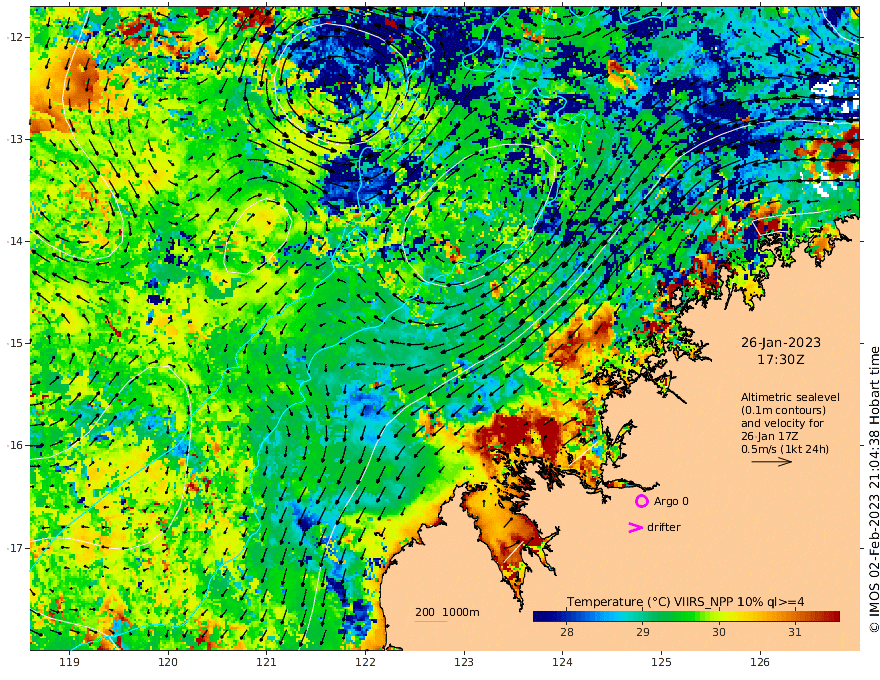Click the 0.5m/s reference velocity arrow
The width and height of the screenshot is (880, 680).
[x=772, y=462]
